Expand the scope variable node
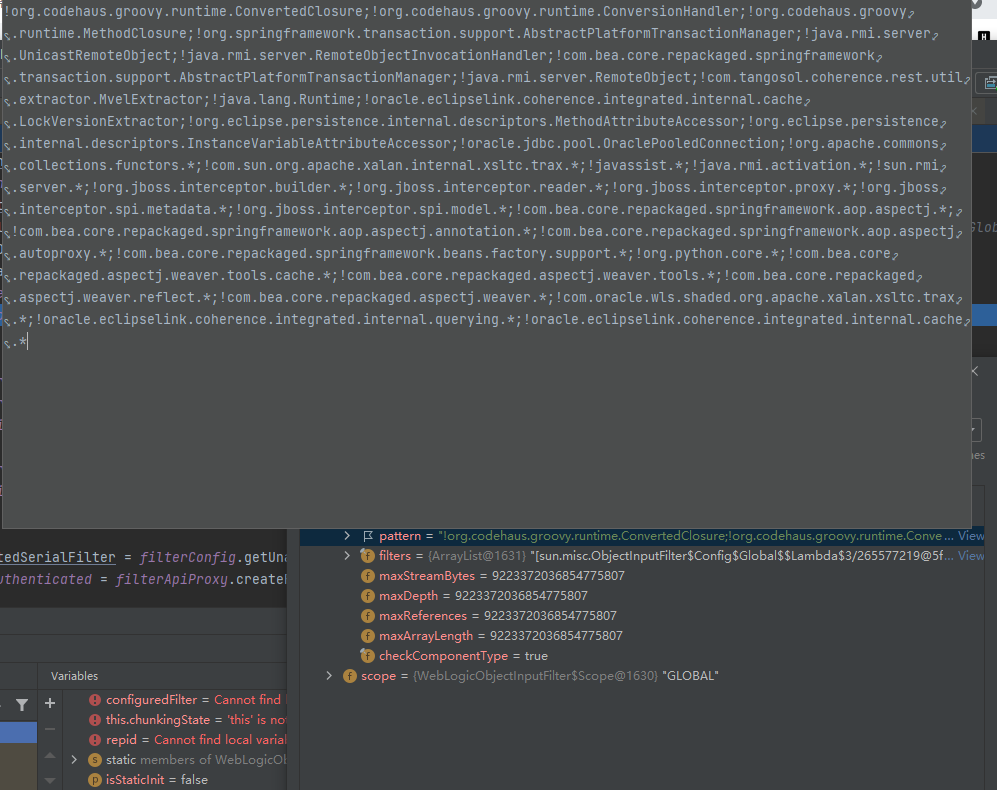 click(x=329, y=676)
